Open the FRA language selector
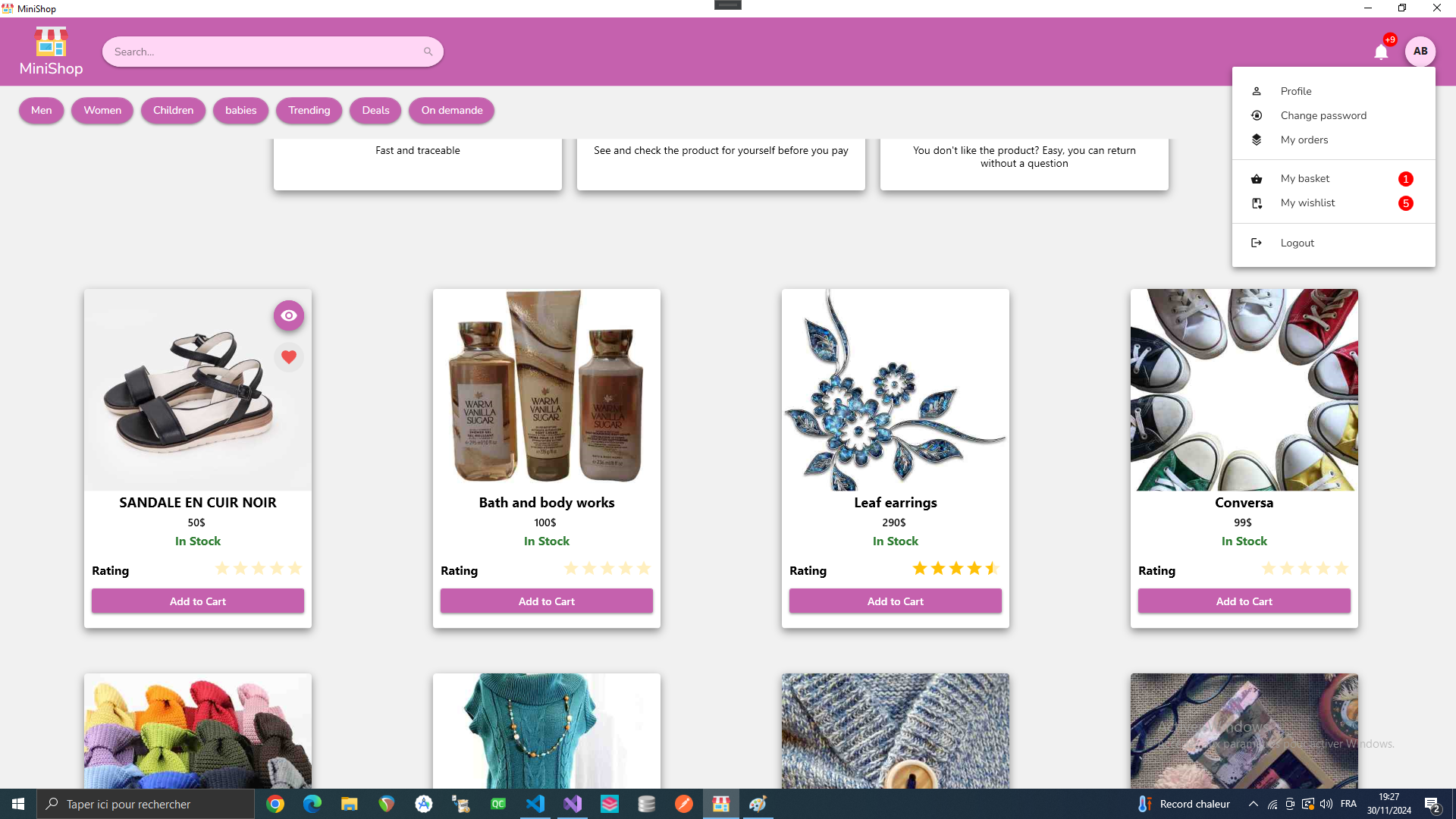1456x819 pixels. [x=1348, y=804]
